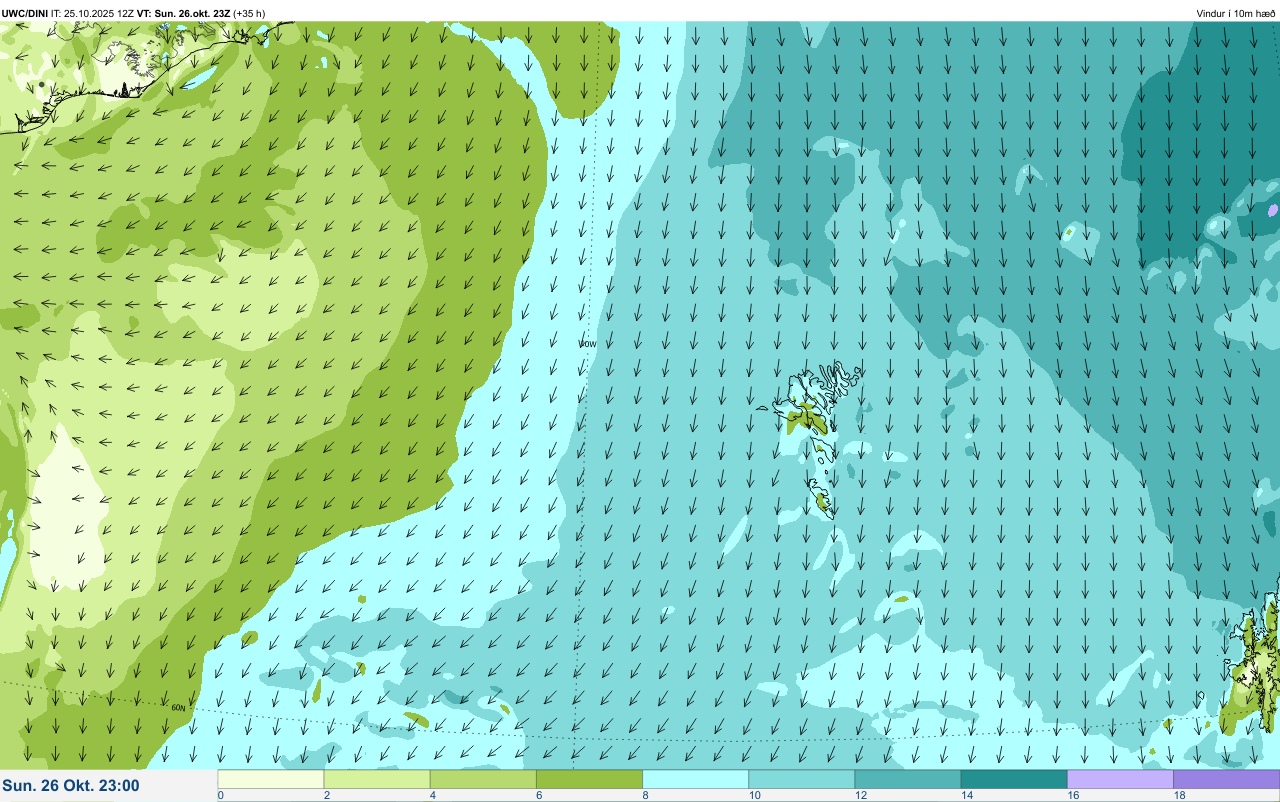
Task: Click the legend value '8'
Action: pyautogui.click(x=645, y=795)
